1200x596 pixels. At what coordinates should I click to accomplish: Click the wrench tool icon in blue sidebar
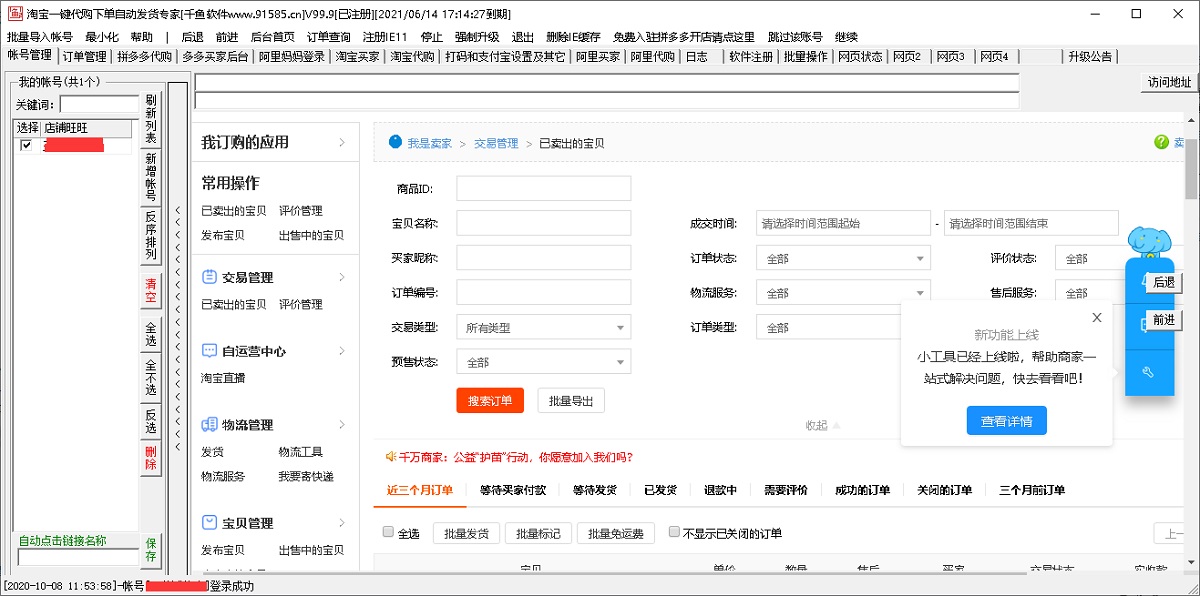[1148, 373]
